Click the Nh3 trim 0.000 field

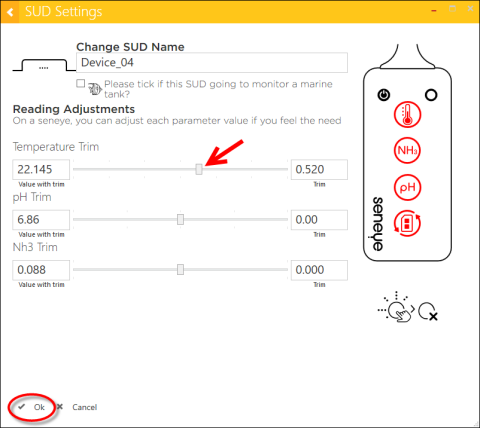pyautogui.click(x=319, y=270)
